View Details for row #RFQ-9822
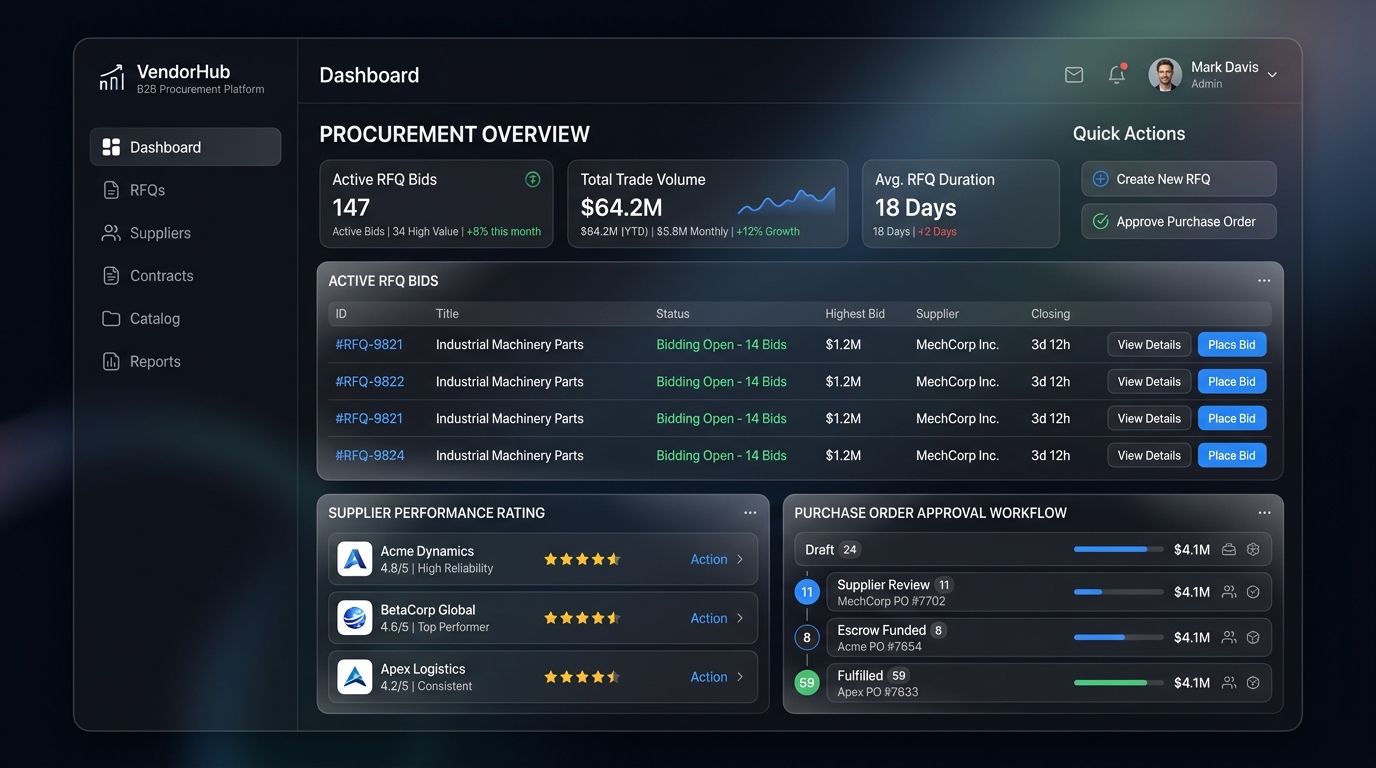Viewport: 1376px width, 768px height. tap(1149, 381)
